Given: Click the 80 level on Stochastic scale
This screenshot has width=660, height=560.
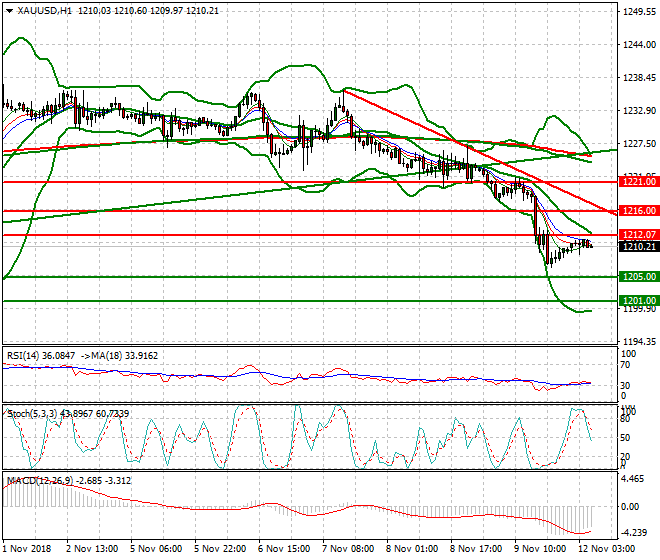Looking at the screenshot, I should 627,420.
